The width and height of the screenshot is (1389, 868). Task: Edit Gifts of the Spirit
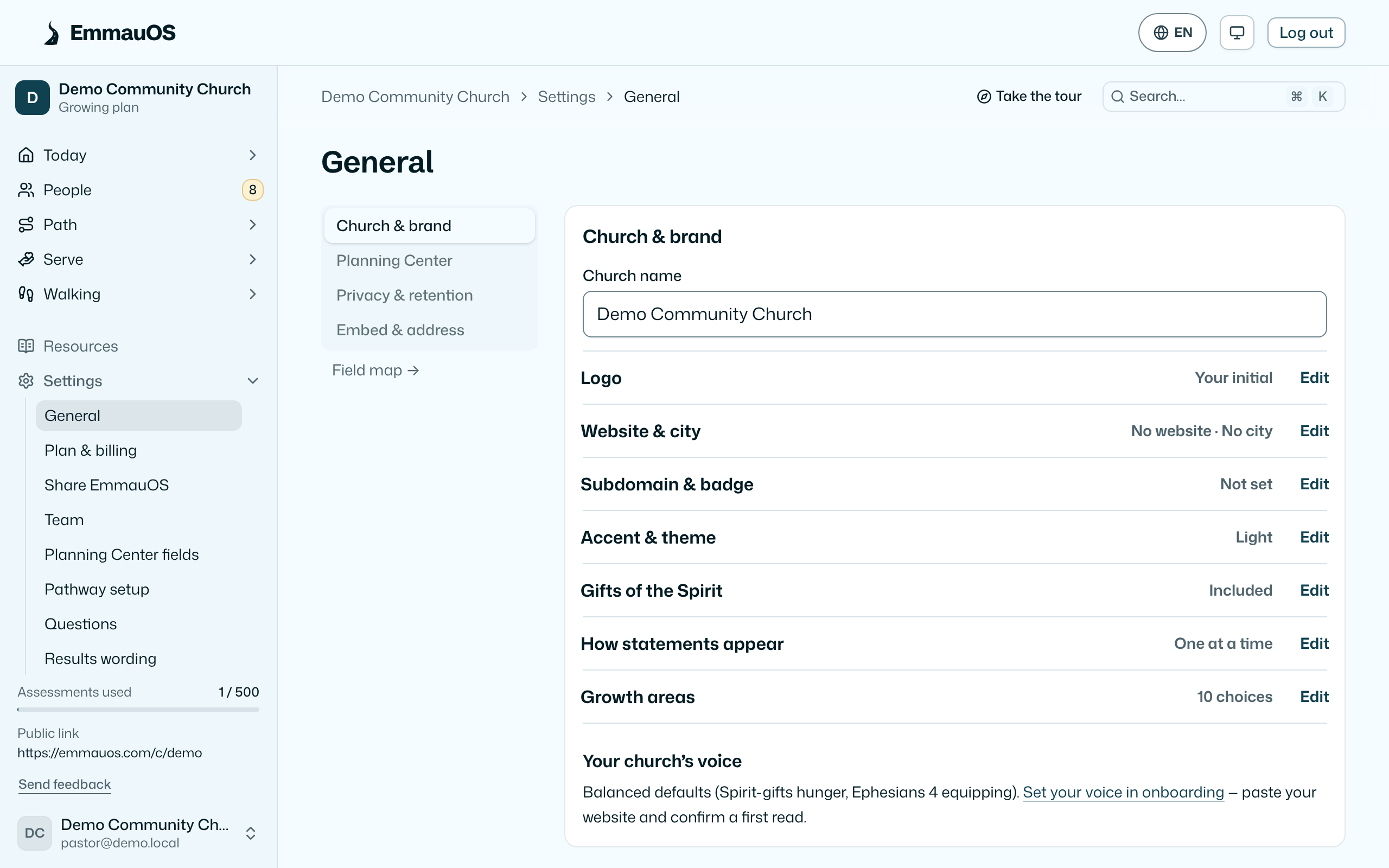(1314, 591)
